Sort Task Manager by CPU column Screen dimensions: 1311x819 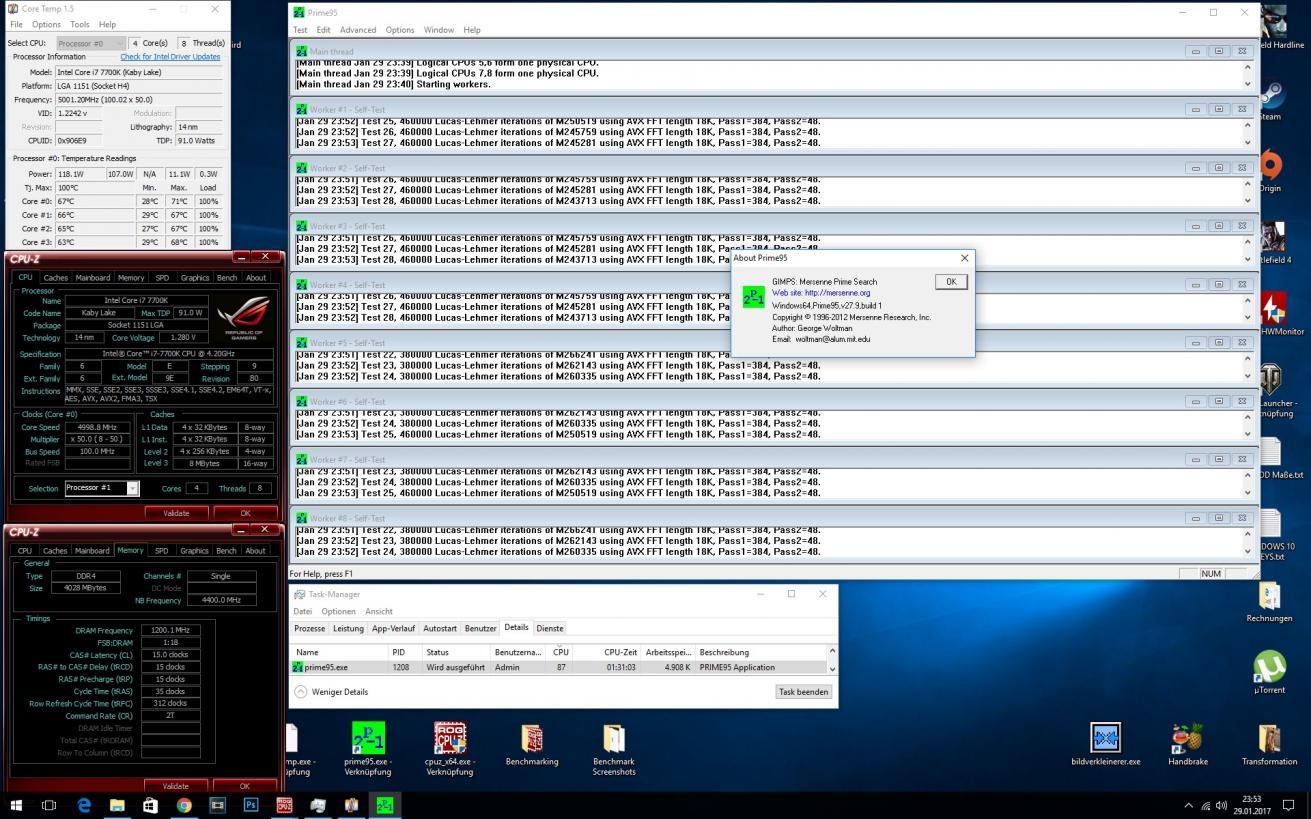(x=561, y=652)
